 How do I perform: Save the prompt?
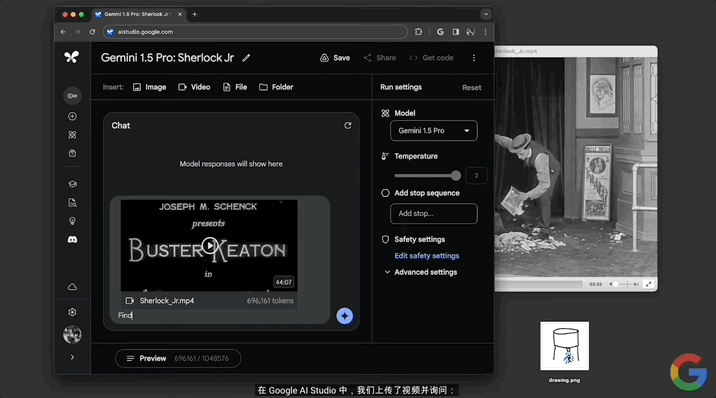point(335,58)
